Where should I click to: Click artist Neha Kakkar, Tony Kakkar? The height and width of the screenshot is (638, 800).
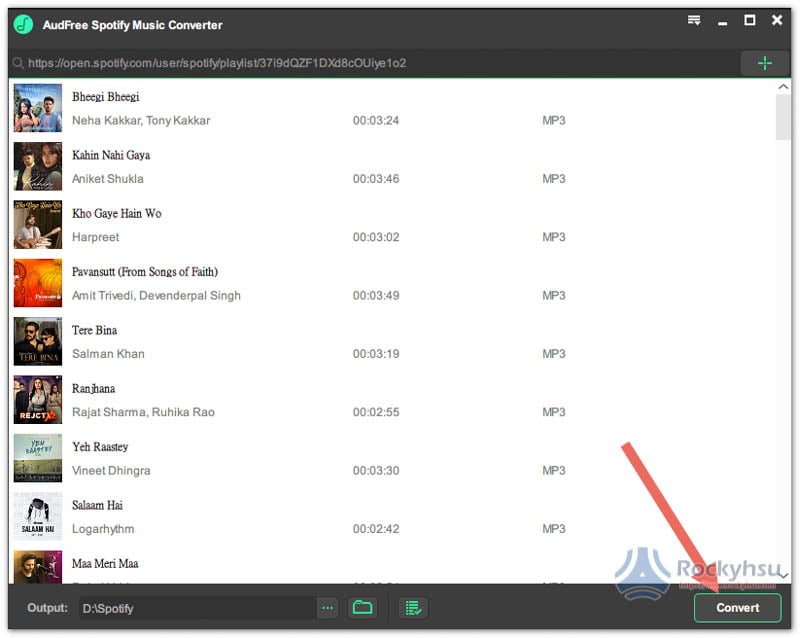(x=141, y=120)
